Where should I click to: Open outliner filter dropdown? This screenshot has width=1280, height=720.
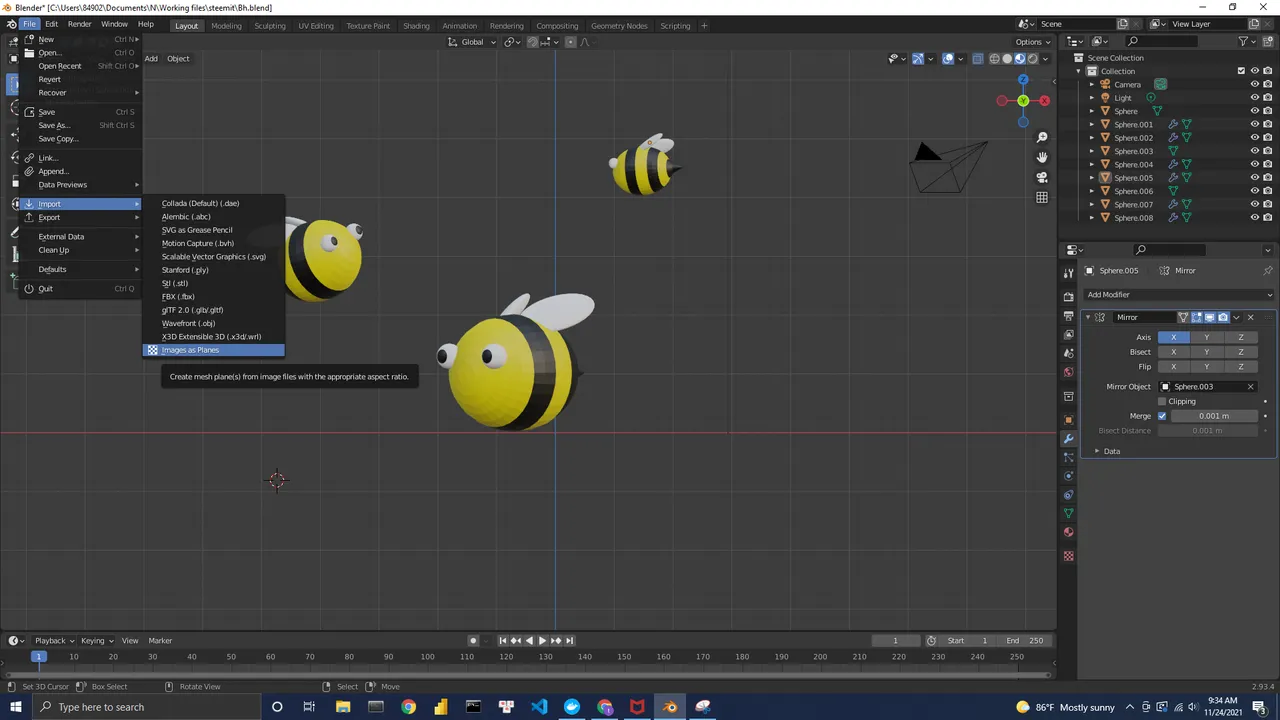click(1247, 41)
